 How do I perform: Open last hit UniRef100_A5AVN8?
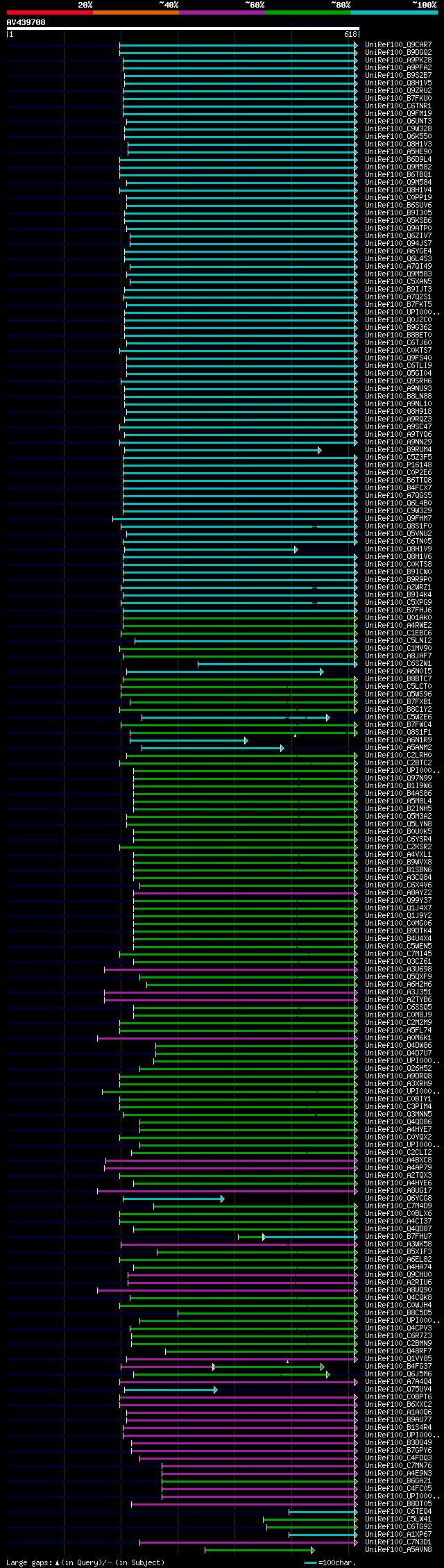tap(398, 1549)
